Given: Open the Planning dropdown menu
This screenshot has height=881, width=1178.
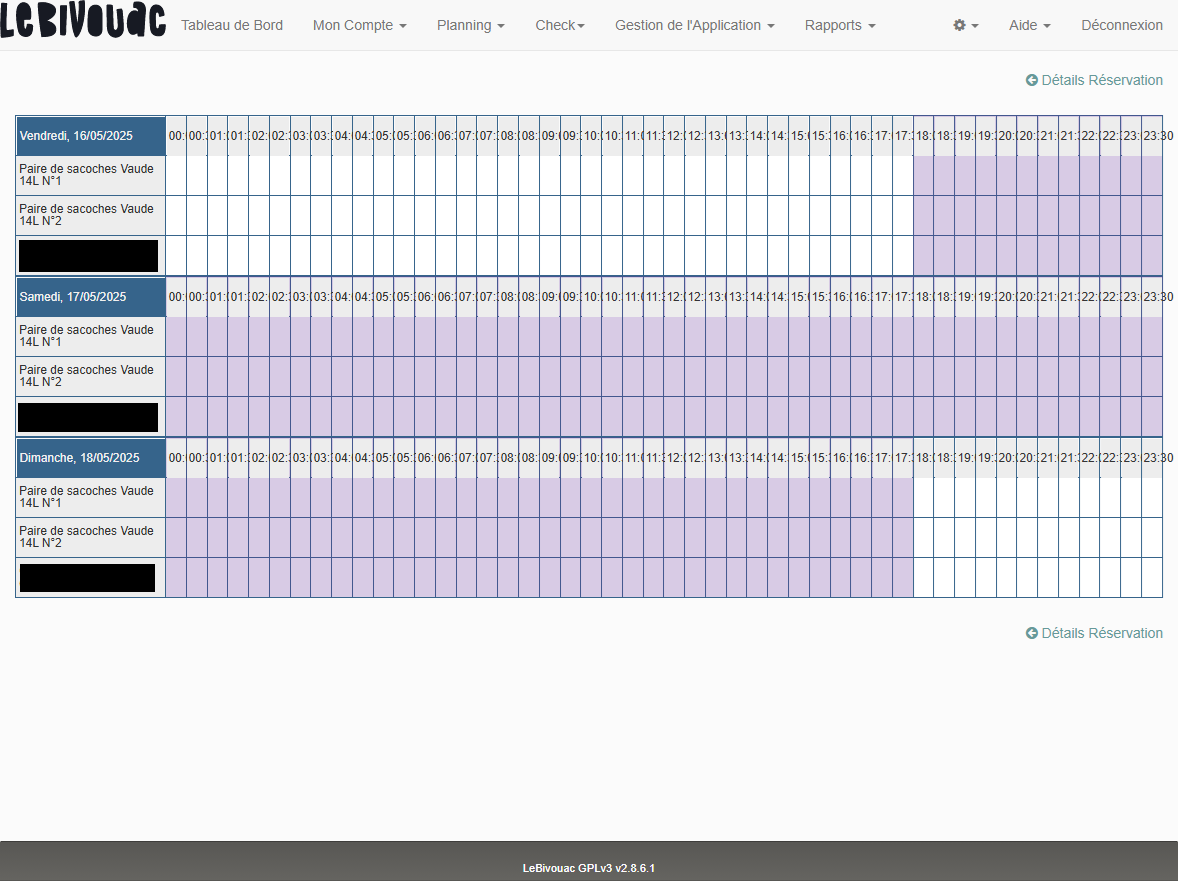Looking at the screenshot, I should (x=470, y=25).
